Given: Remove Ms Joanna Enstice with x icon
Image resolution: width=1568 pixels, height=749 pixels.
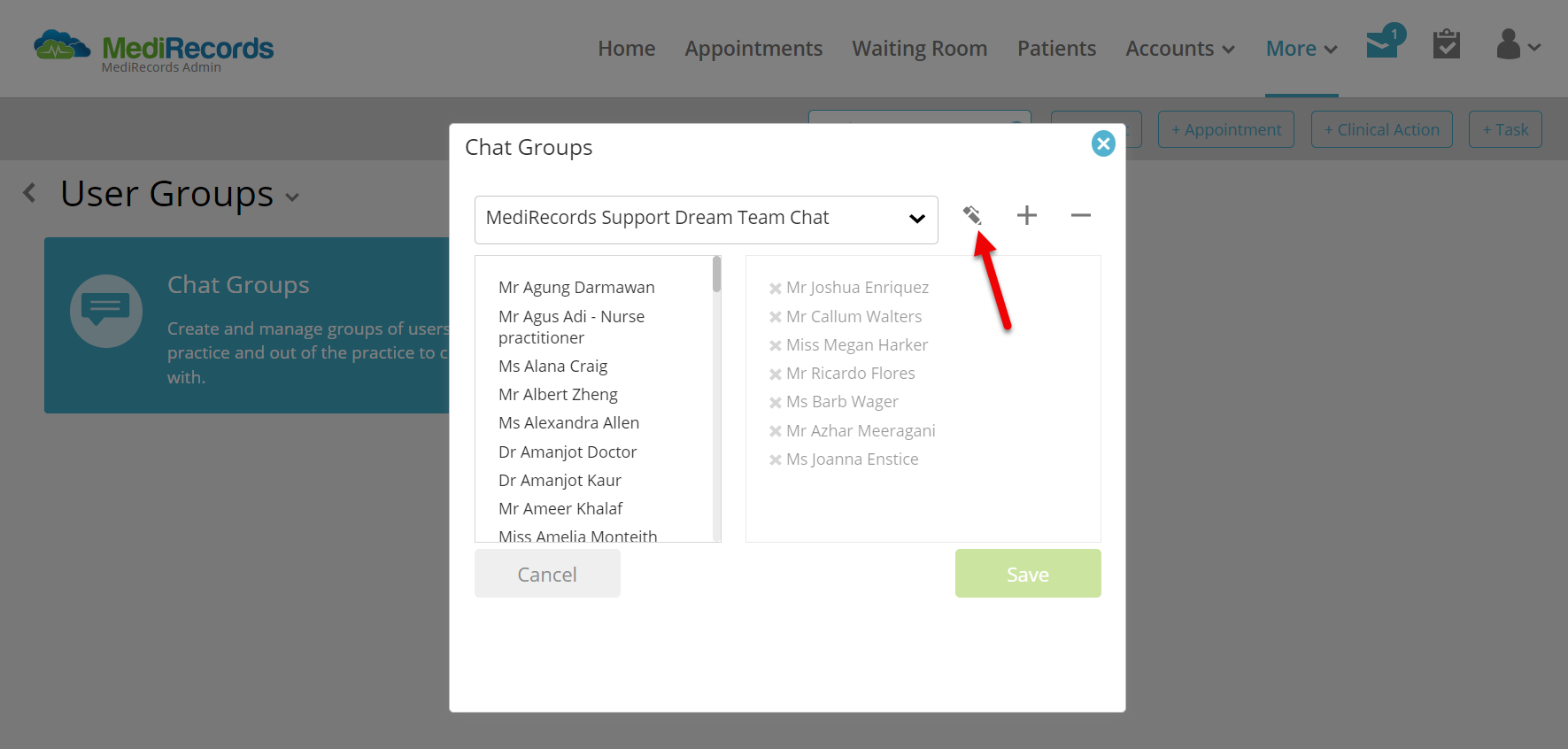Looking at the screenshot, I should click(x=775, y=459).
